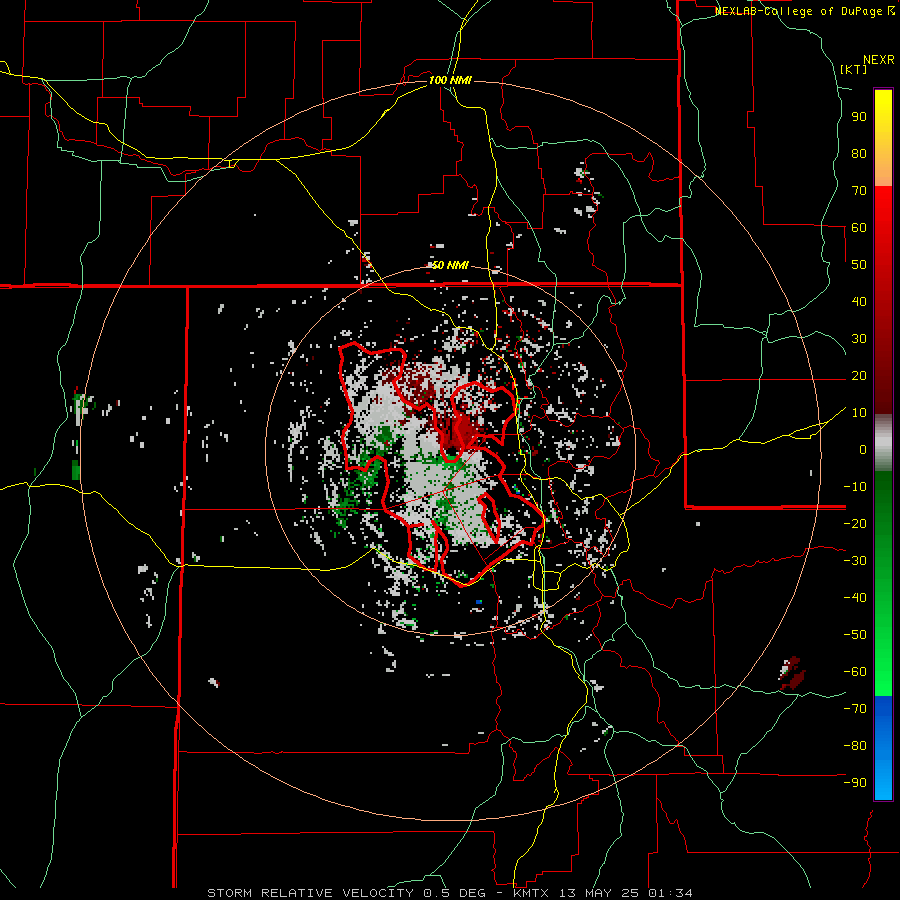Select the 0.5 DEG elevation text
900x900 pixels.
454,893
